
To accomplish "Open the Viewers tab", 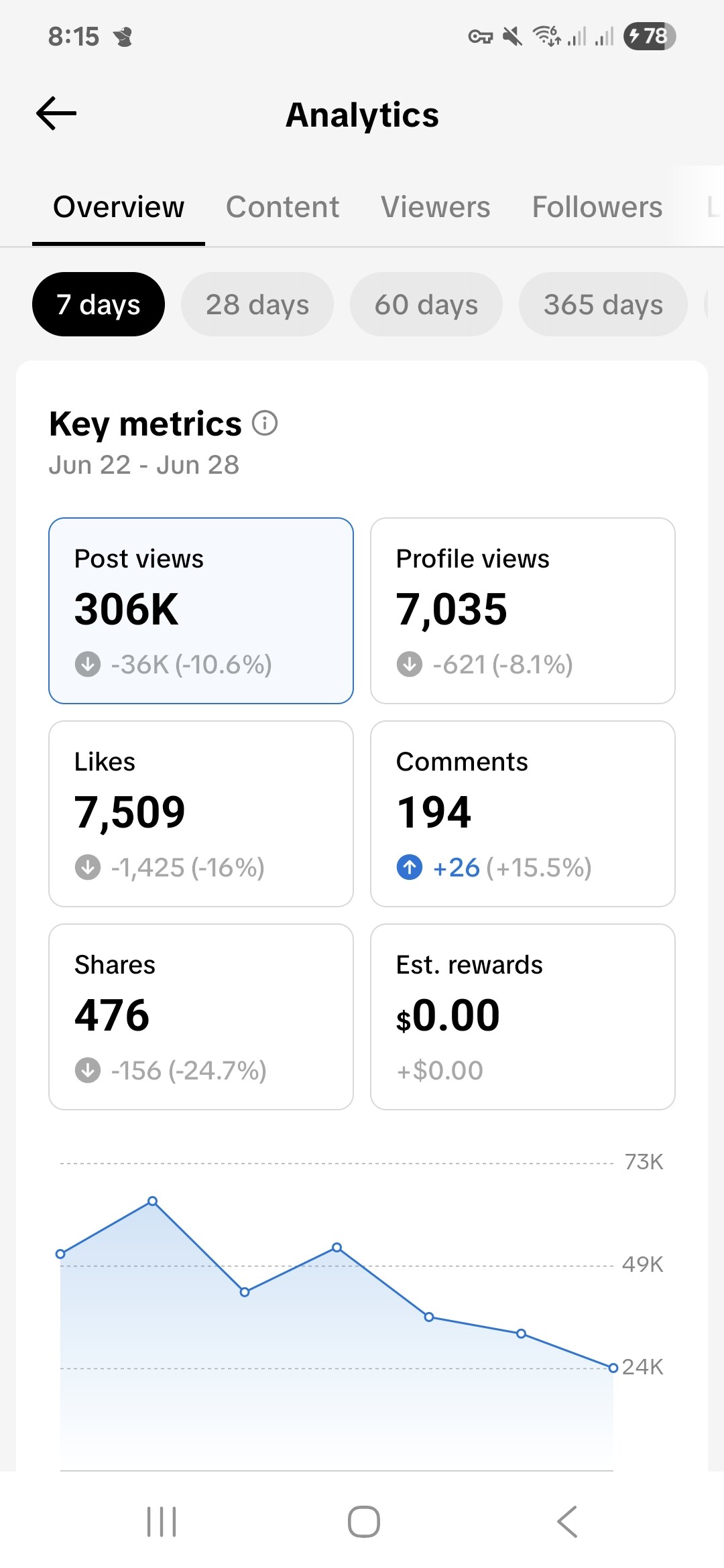I will tap(436, 207).
